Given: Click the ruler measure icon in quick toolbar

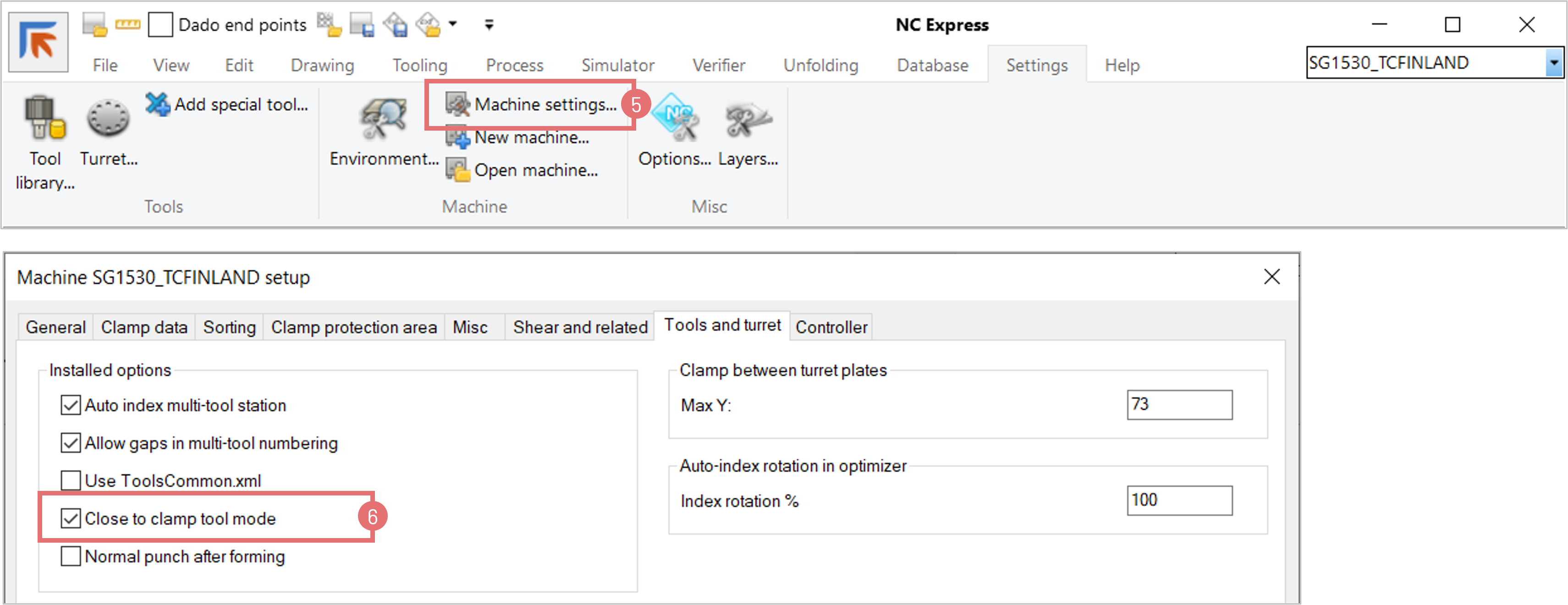Looking at the screenshot, I should [128, 25].
